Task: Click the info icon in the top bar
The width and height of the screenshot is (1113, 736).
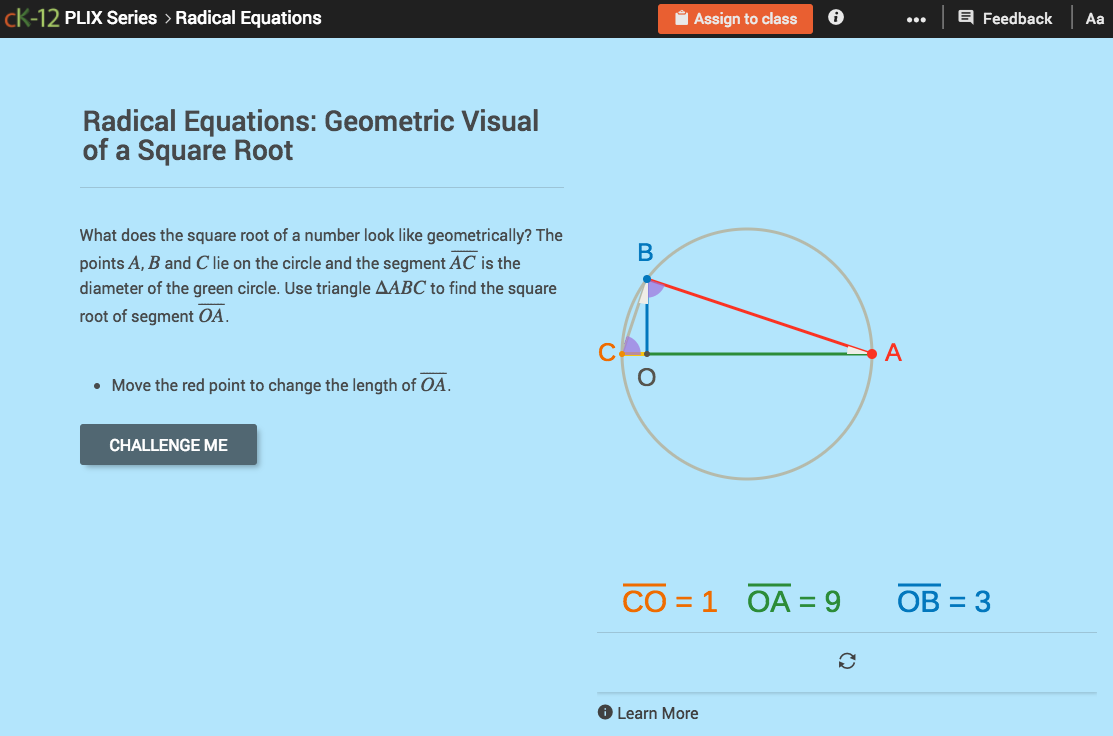Action: (x=835, y=18)
